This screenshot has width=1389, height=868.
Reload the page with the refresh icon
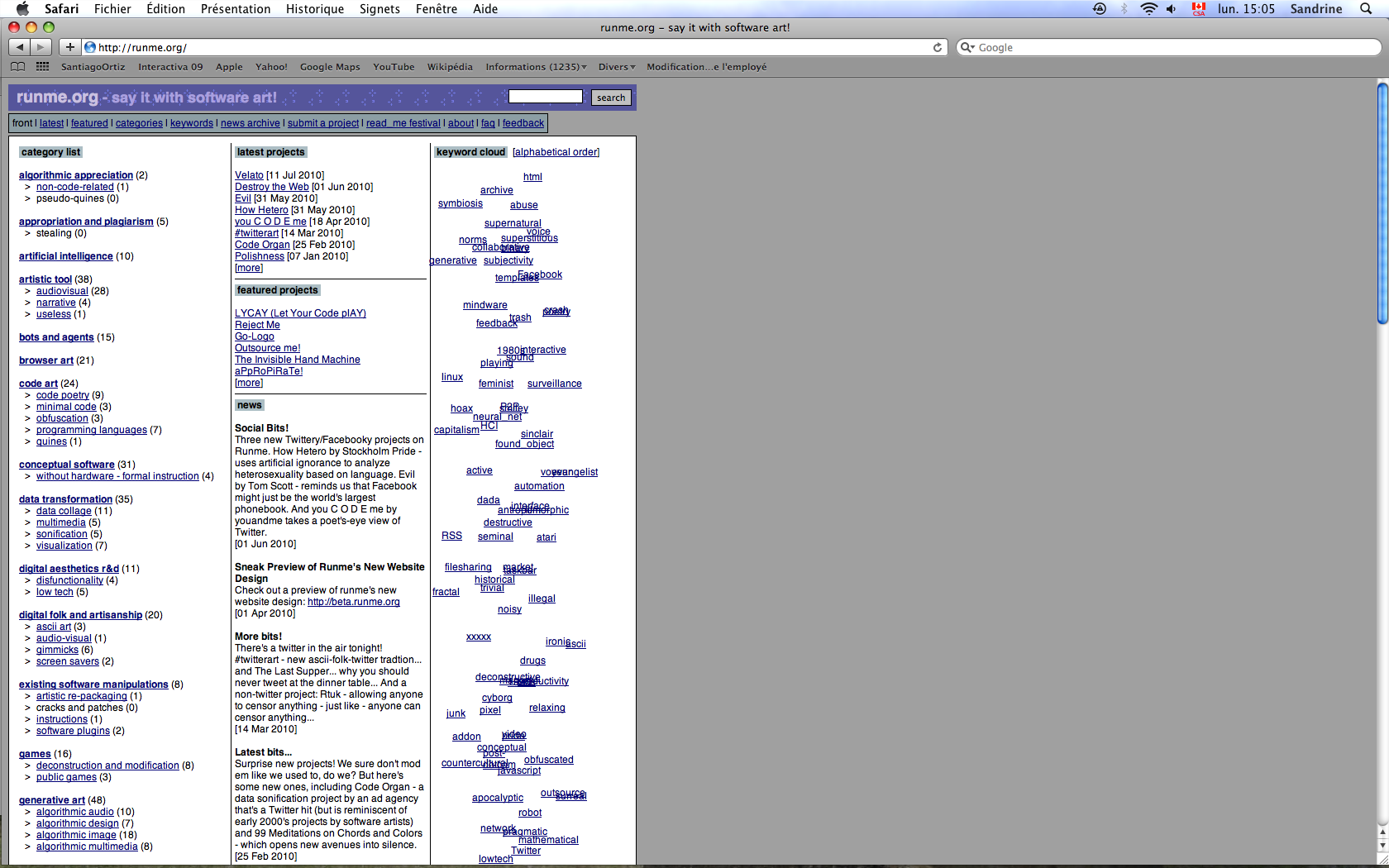click(x=938, y=47)
